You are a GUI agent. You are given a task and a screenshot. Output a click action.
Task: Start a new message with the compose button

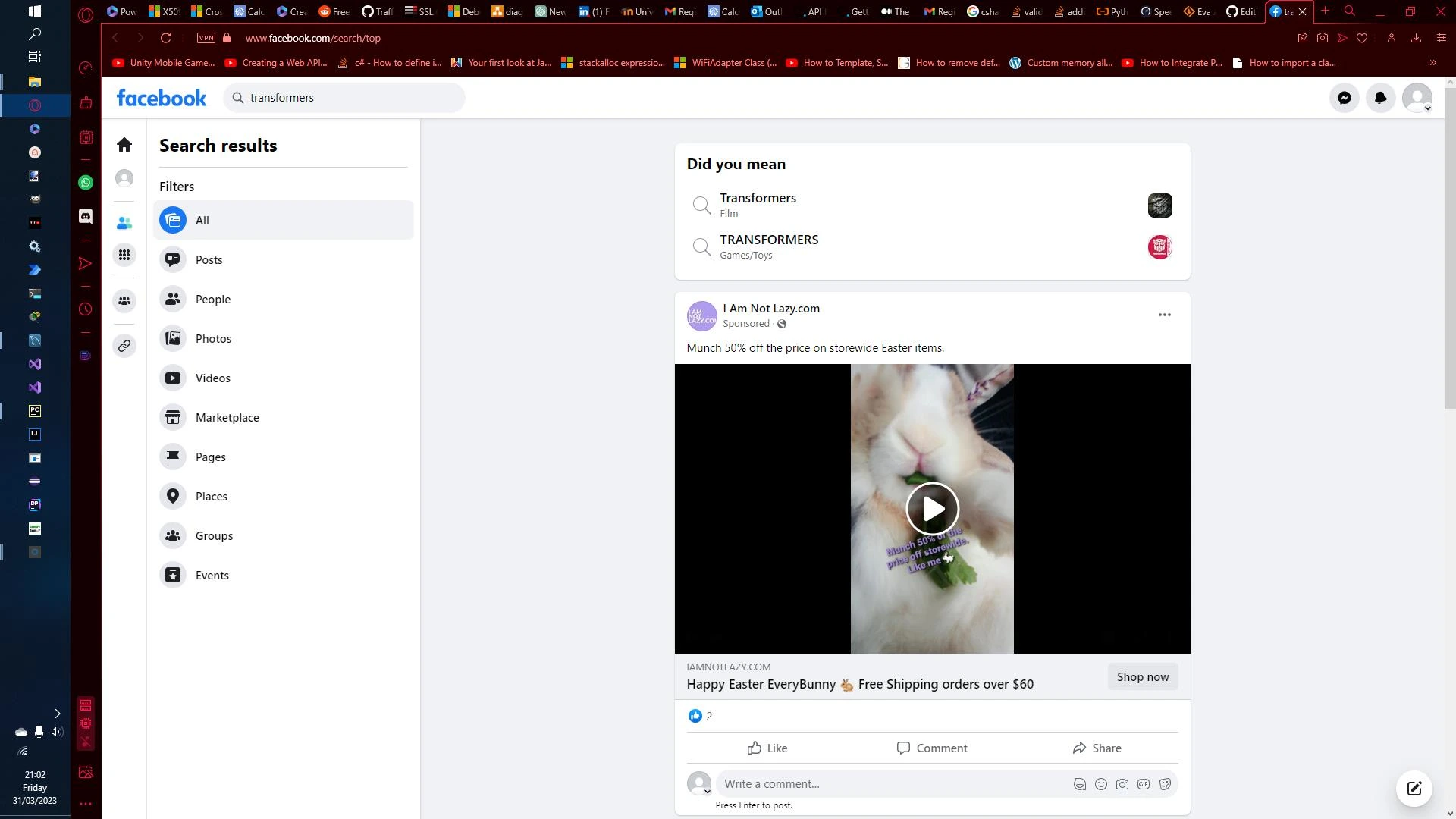click(1414, 789)
